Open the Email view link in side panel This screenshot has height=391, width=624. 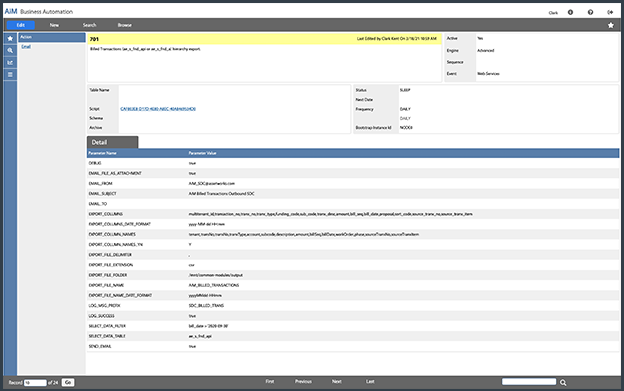pos(26,47)
